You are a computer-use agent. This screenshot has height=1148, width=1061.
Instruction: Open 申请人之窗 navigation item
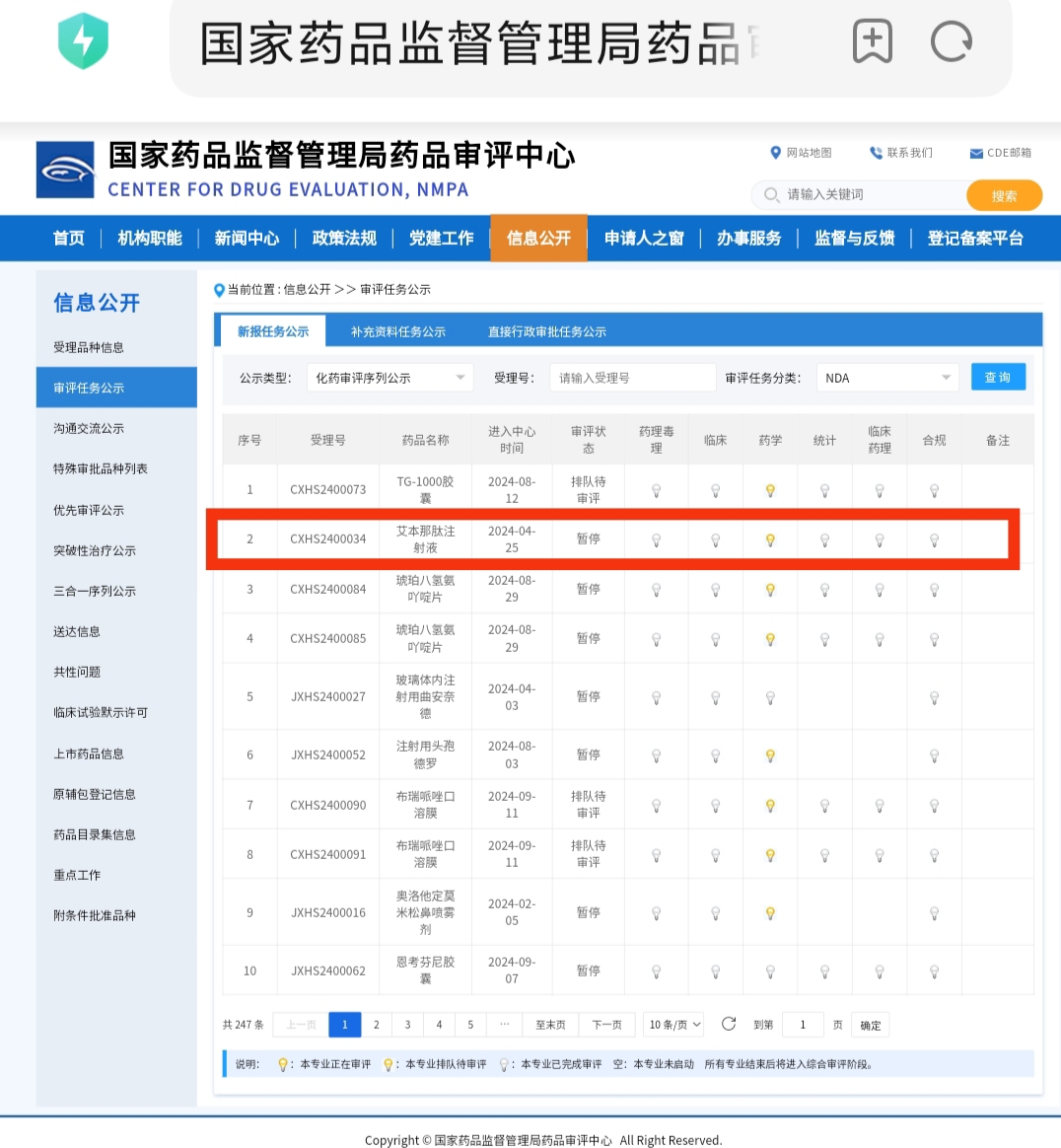tap(644, 238)
